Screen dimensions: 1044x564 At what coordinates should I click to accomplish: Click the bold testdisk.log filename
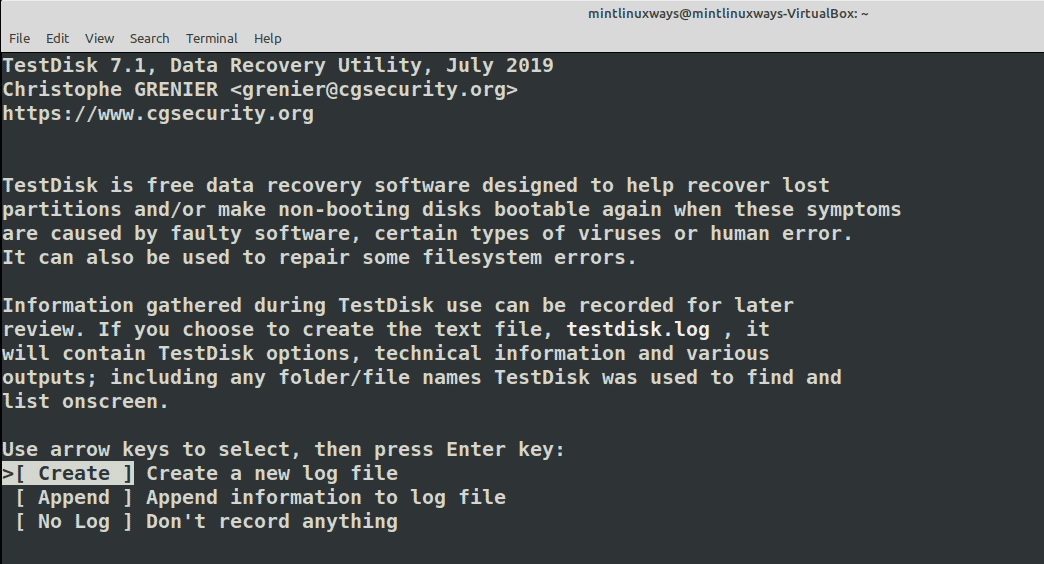638,330
